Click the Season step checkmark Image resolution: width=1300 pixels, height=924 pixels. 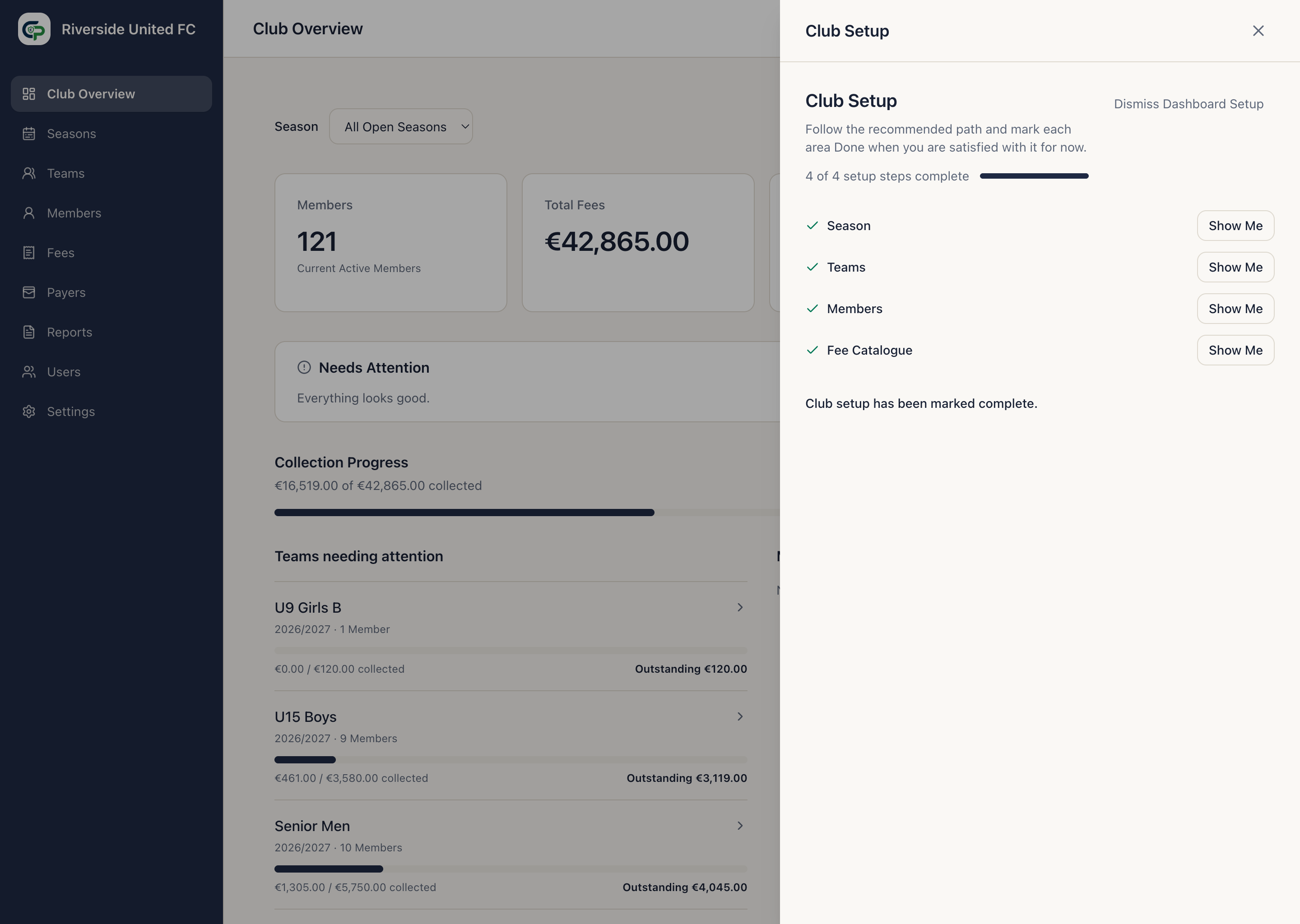[x=812, y=226]
